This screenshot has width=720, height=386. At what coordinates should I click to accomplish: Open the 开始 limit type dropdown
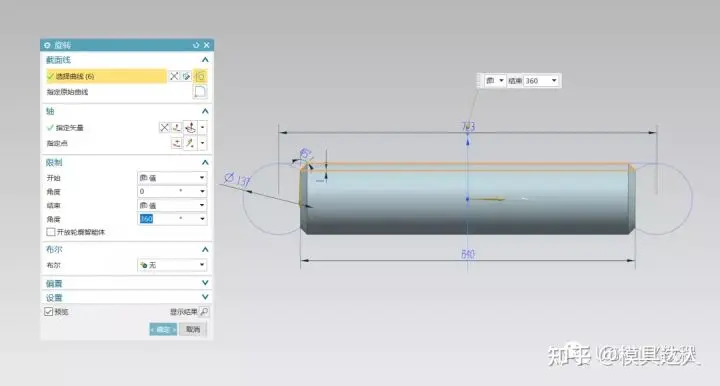172,178
